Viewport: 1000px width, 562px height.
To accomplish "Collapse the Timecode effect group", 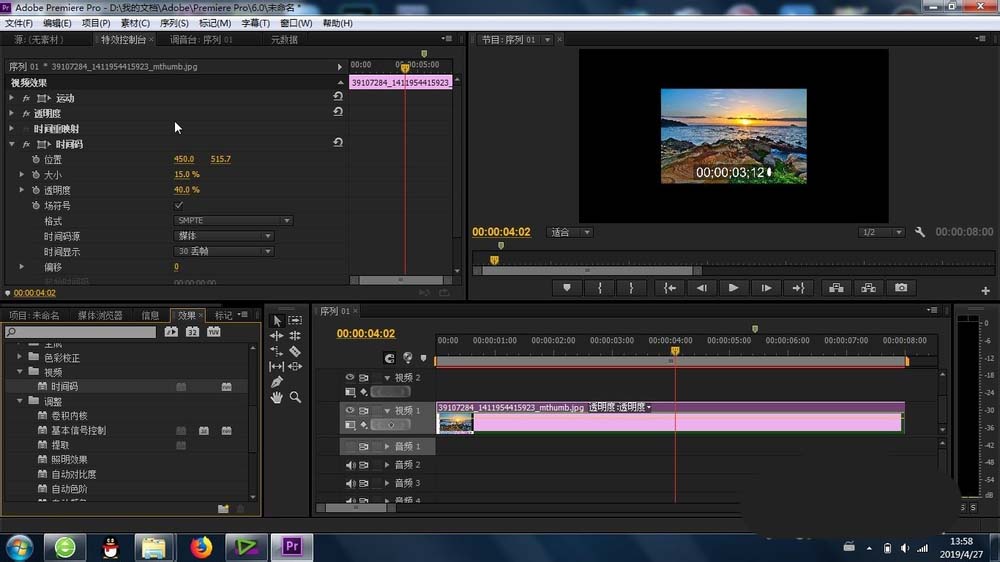I will (x=11, y=145).
